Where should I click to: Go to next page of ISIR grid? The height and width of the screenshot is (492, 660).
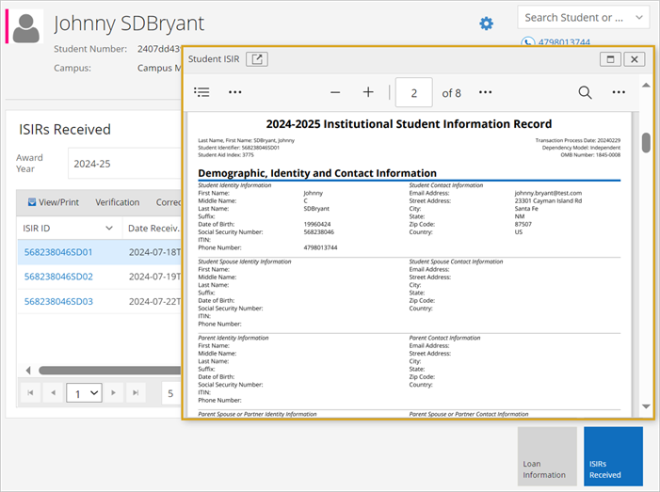pyautogui.click(x=113, y=393)
